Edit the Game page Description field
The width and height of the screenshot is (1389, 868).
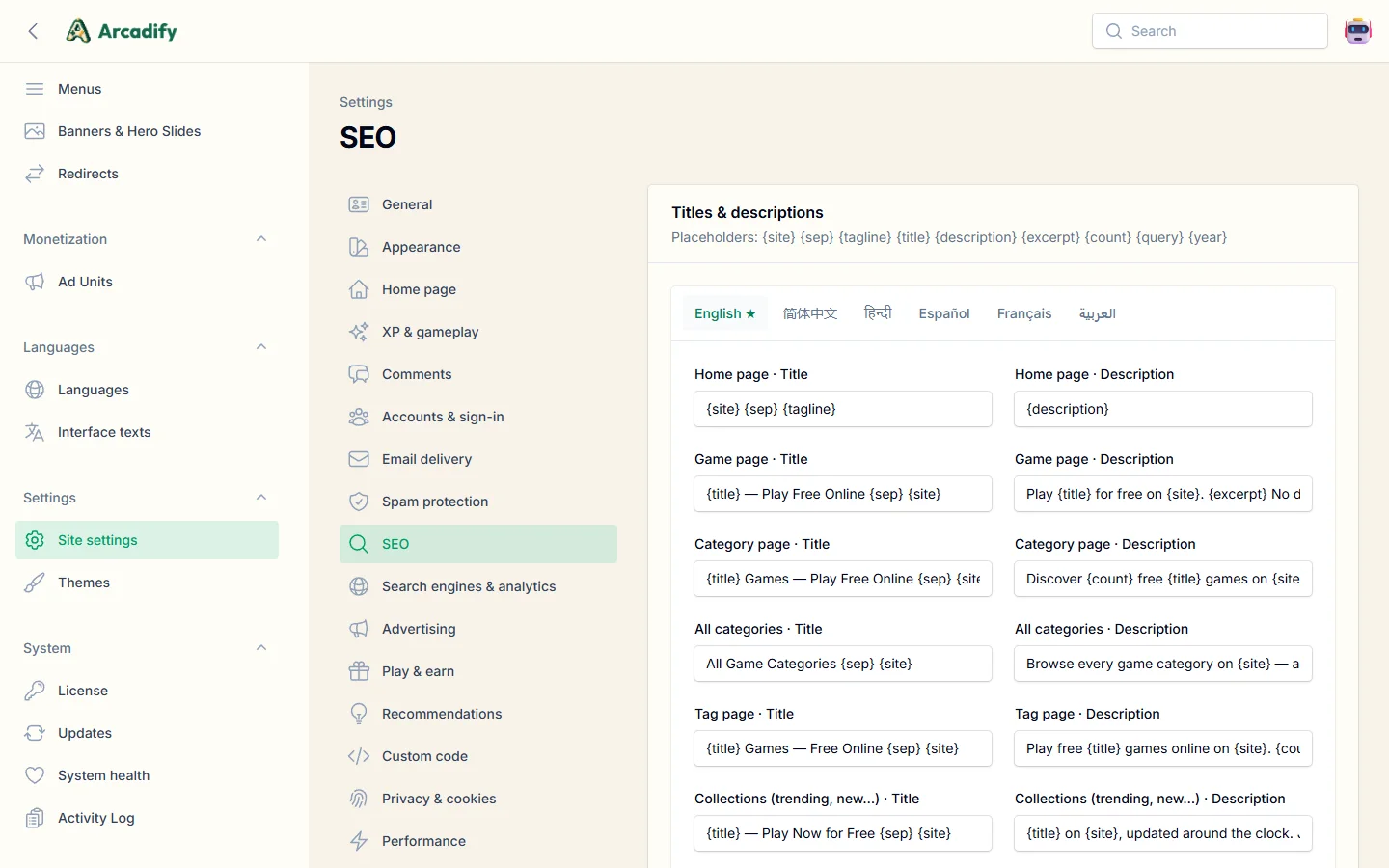click(1163, 494)
